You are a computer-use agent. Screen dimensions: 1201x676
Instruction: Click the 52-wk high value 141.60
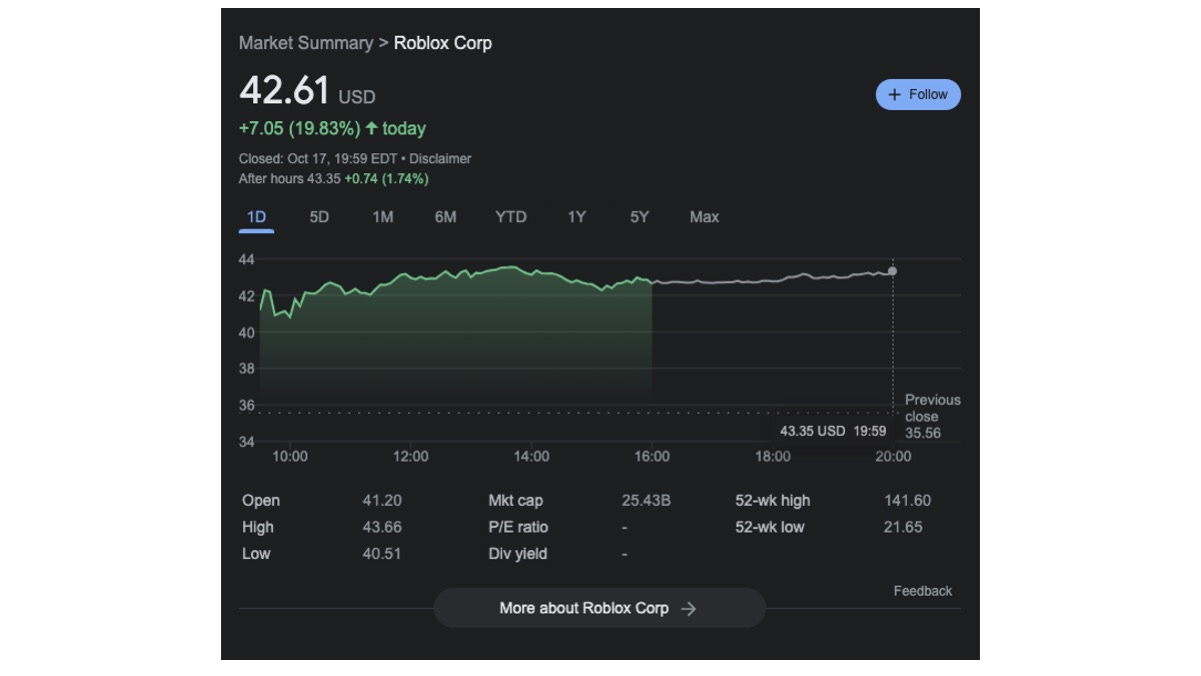click(x=907, y=500)
